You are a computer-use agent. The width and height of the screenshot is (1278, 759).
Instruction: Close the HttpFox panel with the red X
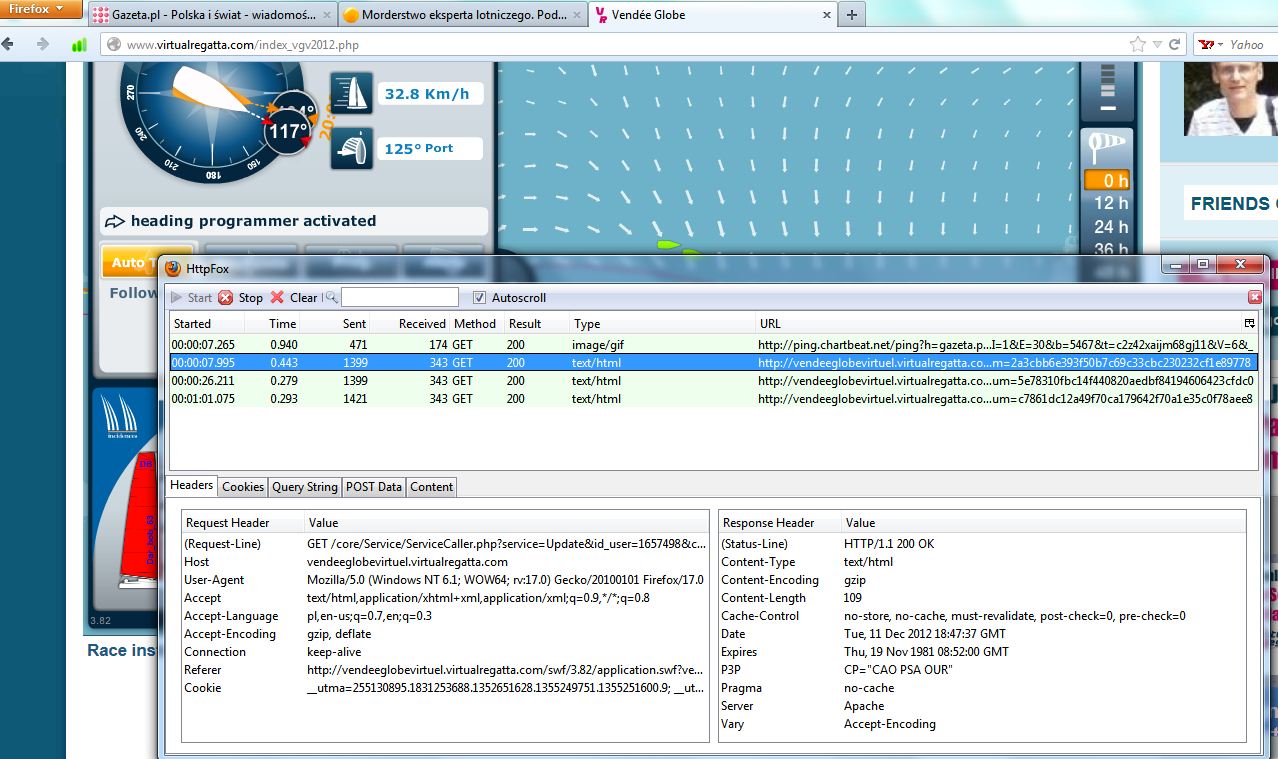(x=1255, y=298)
